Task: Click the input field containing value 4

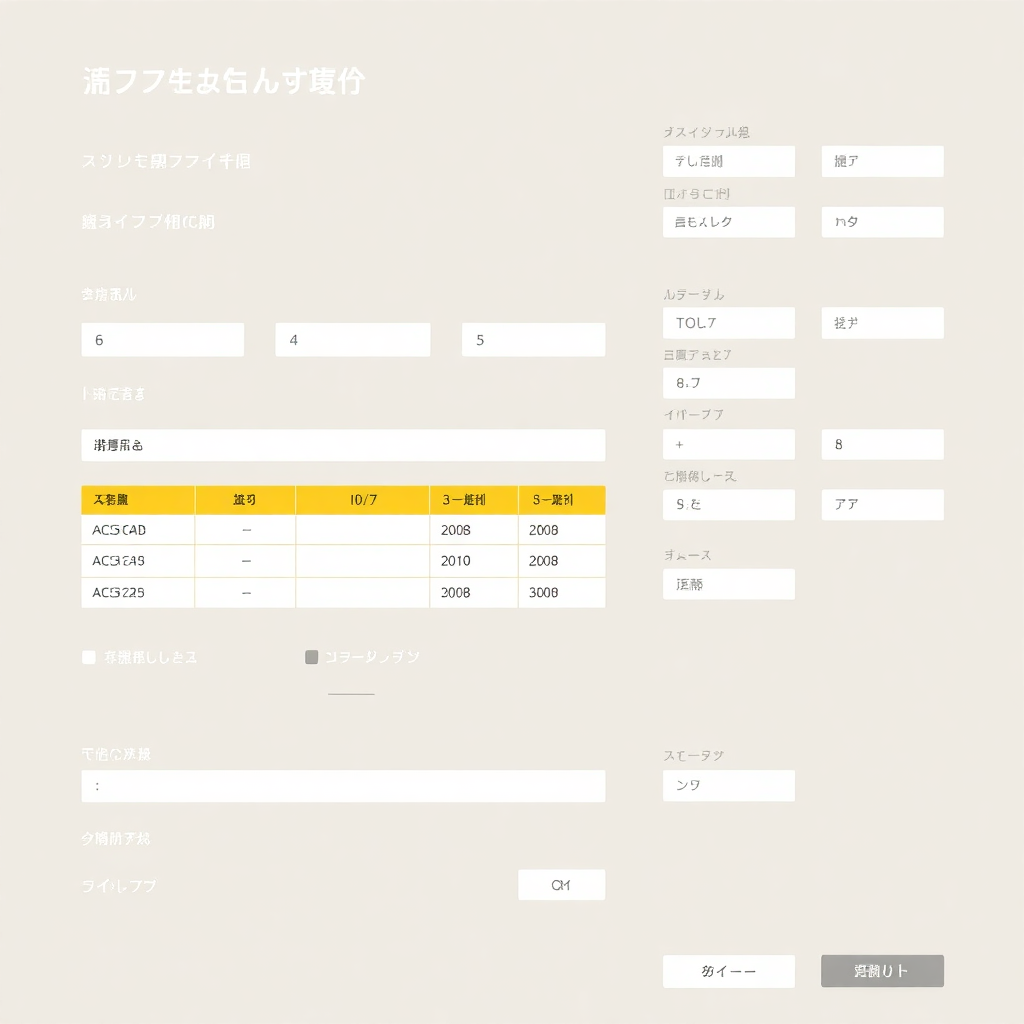Action: tap(352, 339)
